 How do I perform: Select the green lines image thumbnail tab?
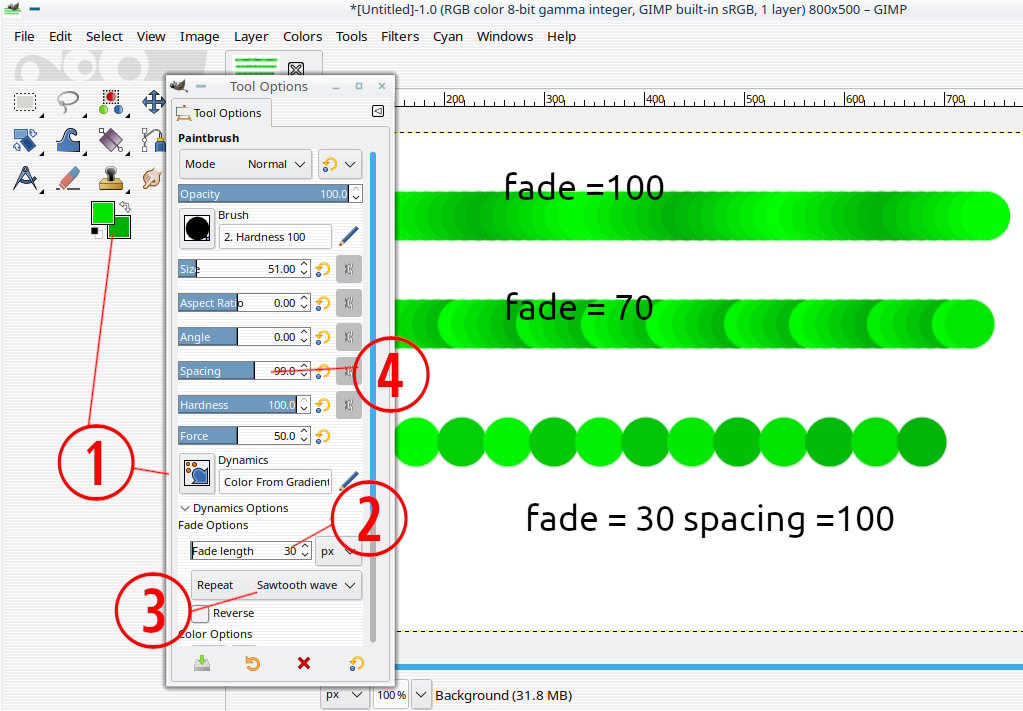click(256, 66)
